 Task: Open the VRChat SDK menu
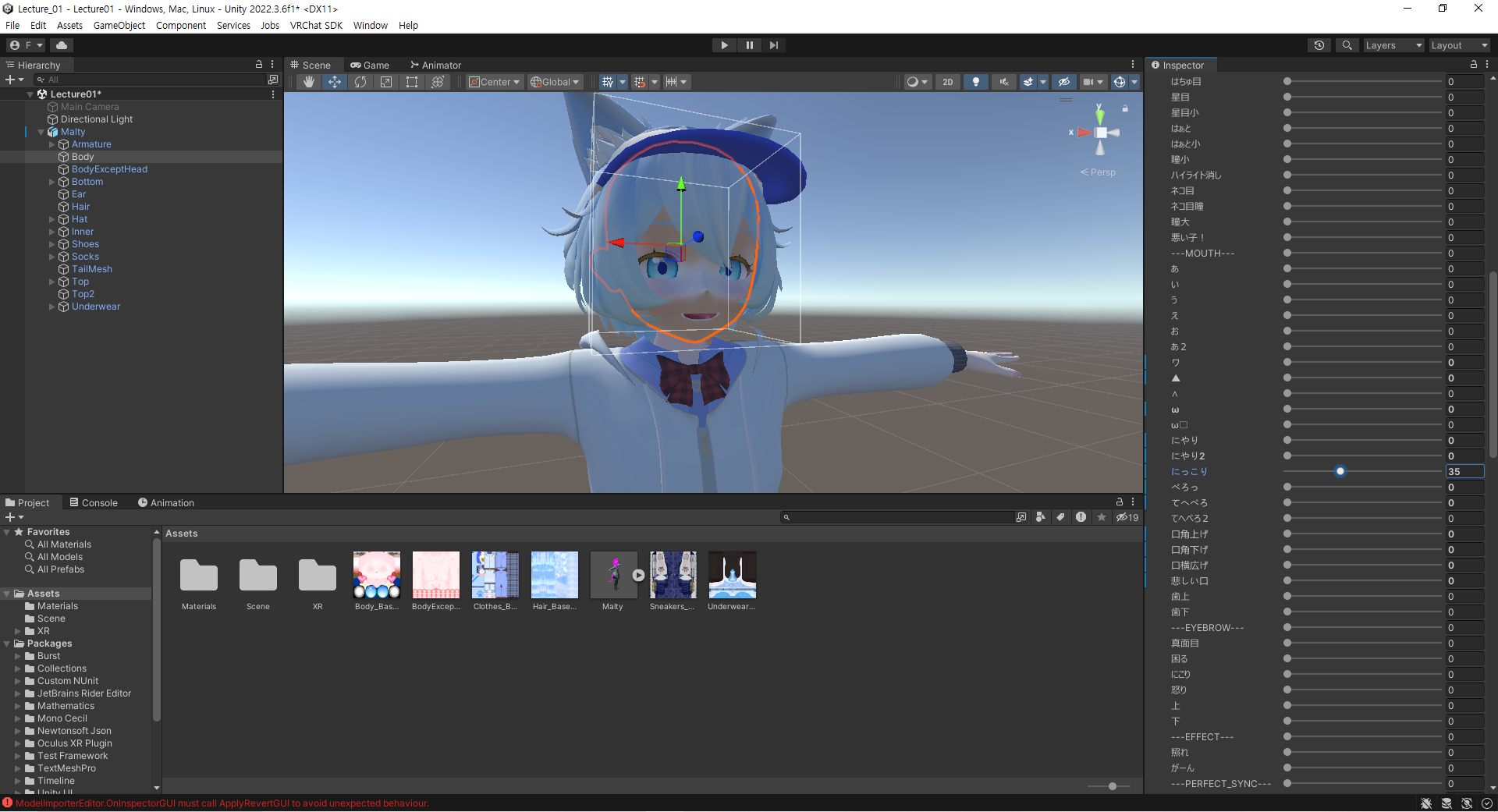click(x=316, y=25)
